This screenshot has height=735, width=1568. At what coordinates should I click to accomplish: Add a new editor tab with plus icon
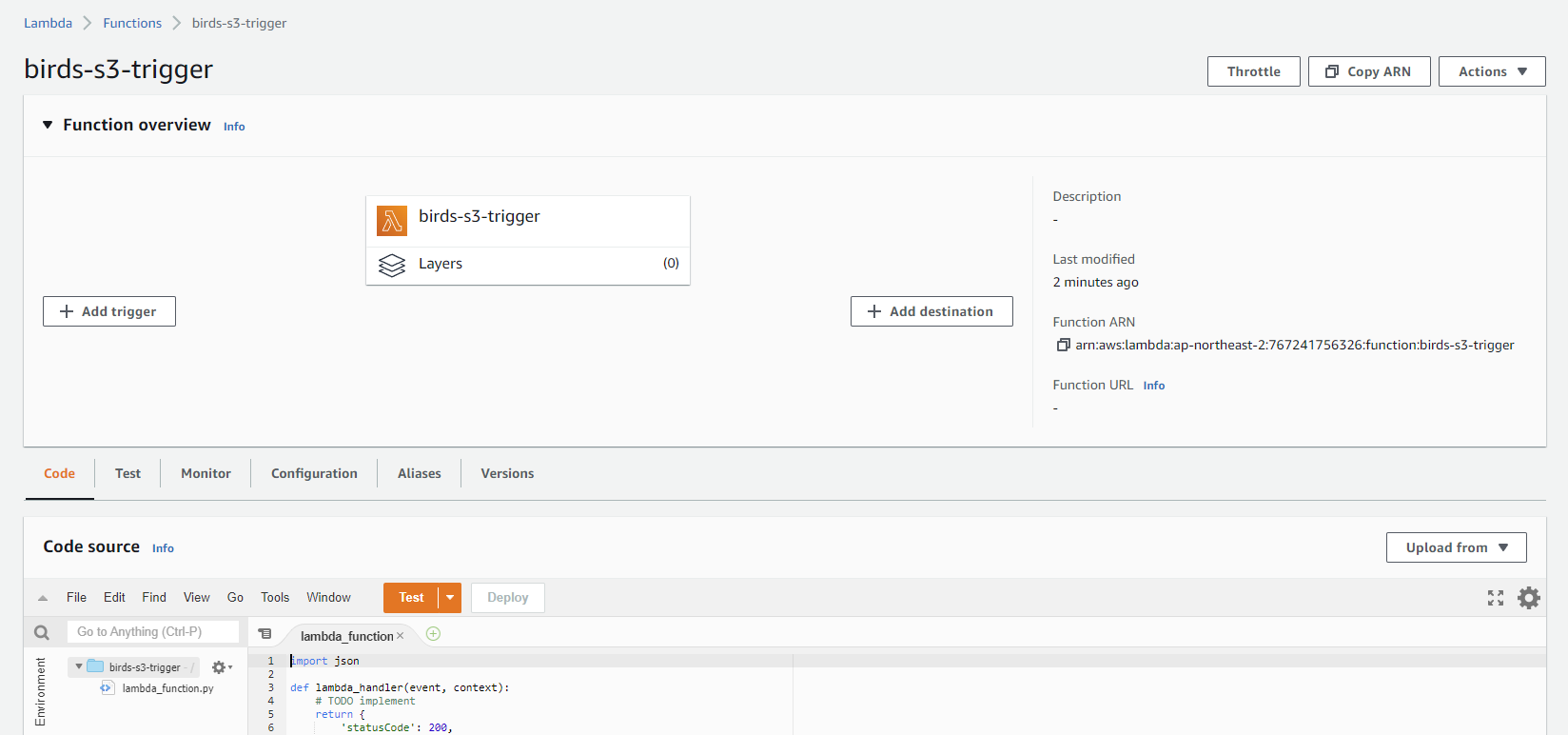click(x=433, y=634)
